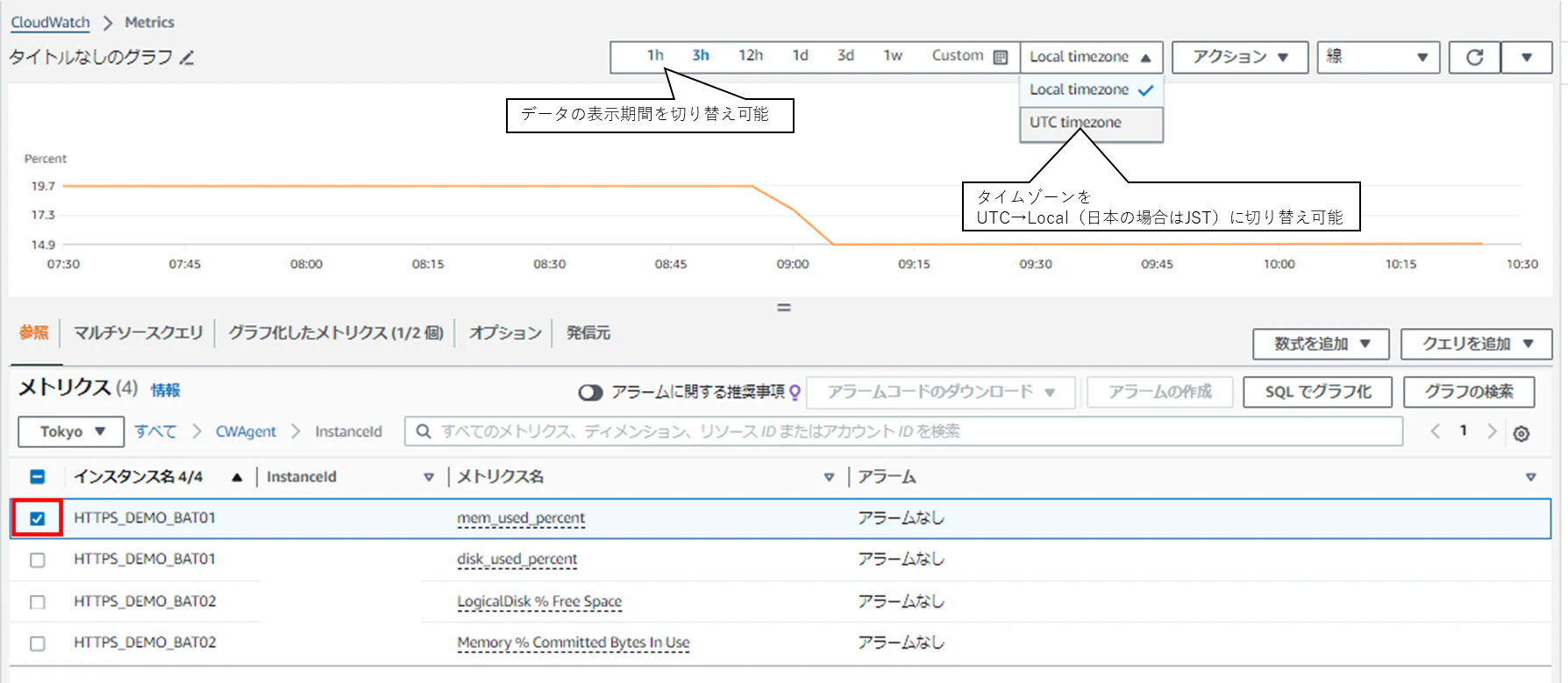Click the panel resize handle icon
Screen dimensions: 1568x683
point(784,308)
